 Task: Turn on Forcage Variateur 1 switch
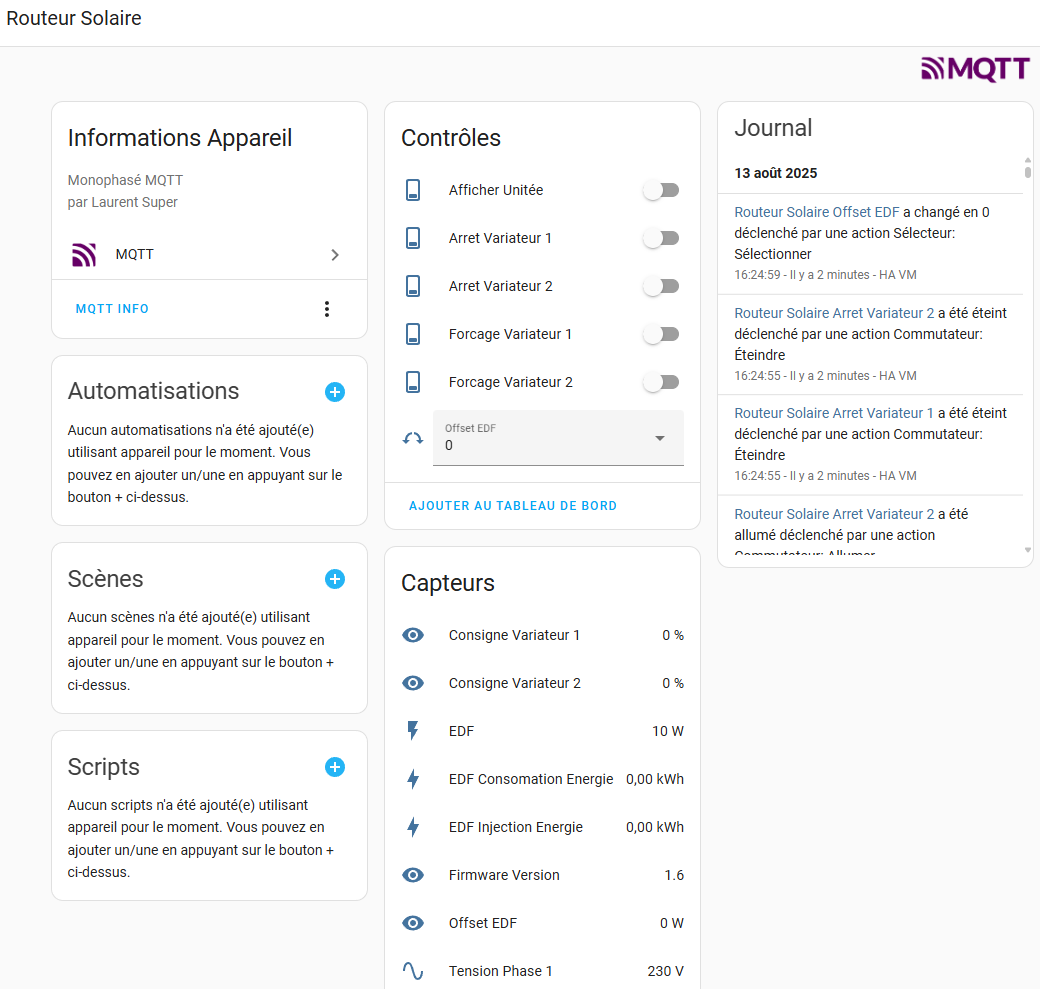click(661, 334)
